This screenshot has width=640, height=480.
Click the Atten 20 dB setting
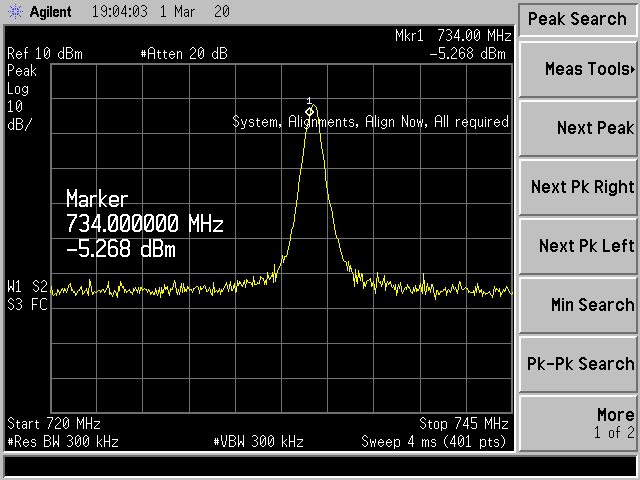coord(184,54)
